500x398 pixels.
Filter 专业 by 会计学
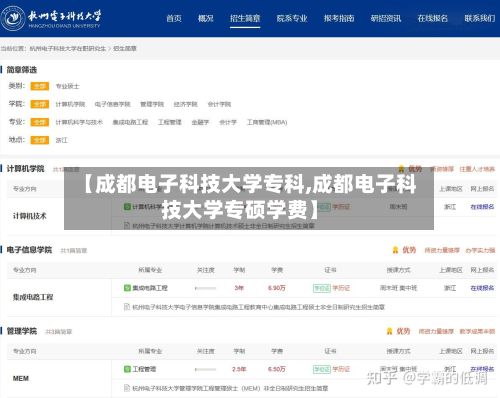[228, 122]
